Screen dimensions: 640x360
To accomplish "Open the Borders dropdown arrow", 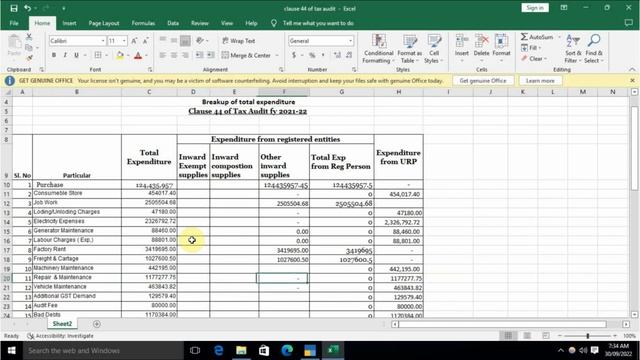I will 106,55.
